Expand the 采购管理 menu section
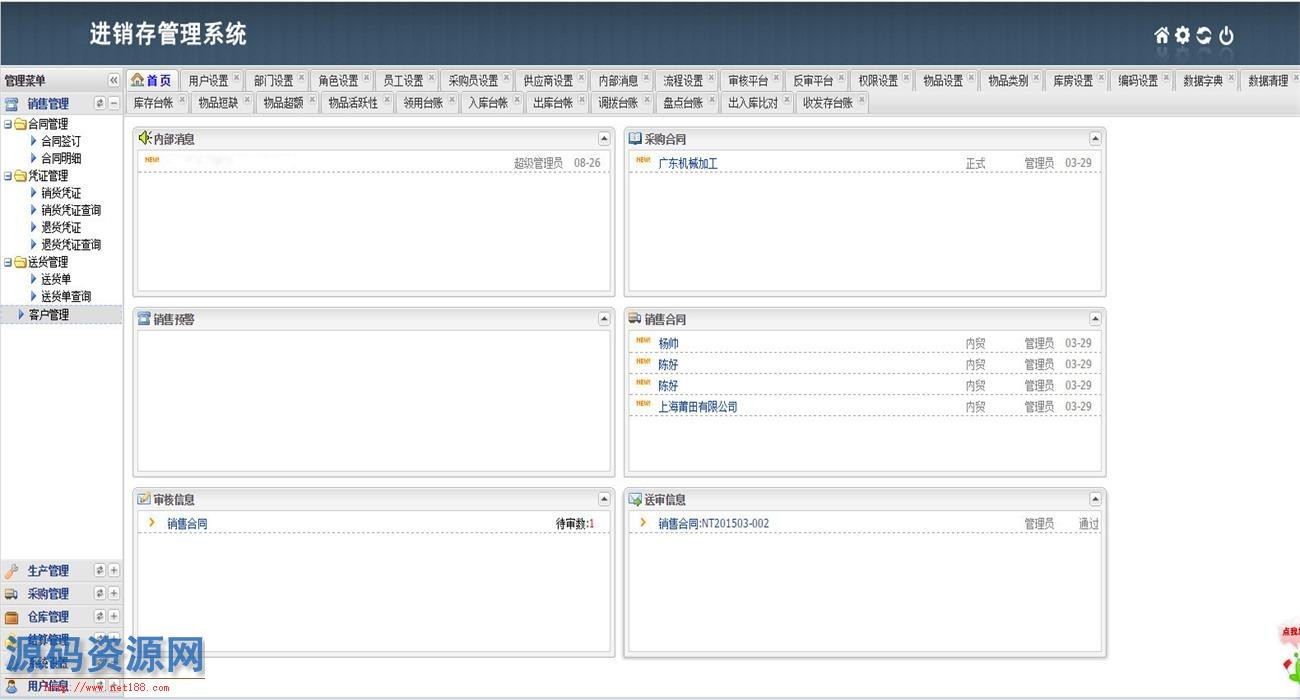 114,594
